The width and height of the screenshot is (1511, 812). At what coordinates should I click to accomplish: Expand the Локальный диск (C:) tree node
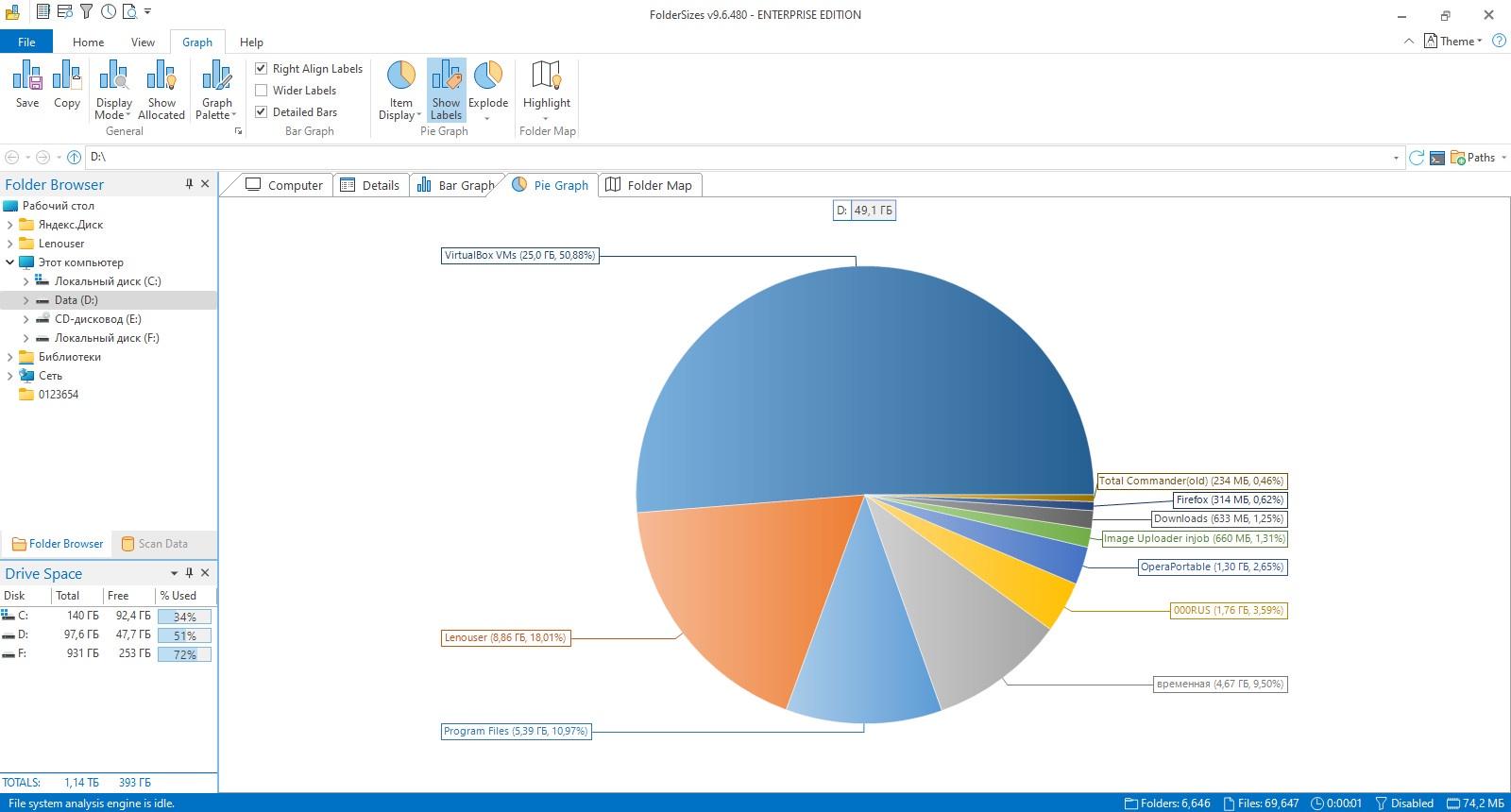(25, 281)
